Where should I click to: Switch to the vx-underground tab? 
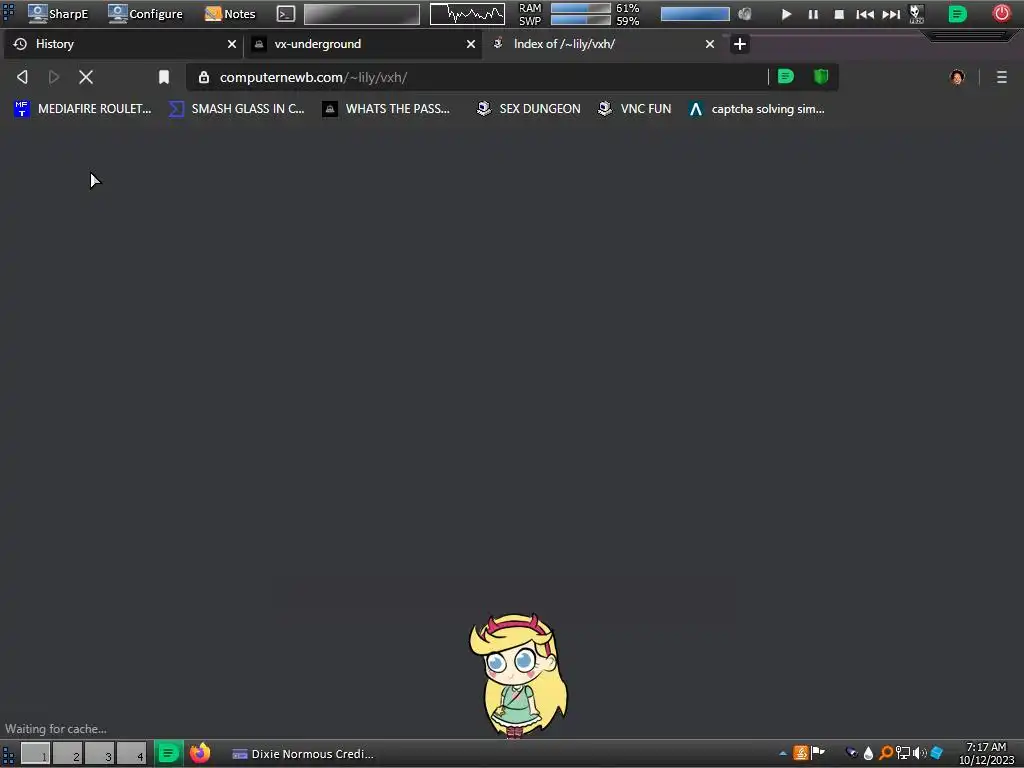point(362,44)
